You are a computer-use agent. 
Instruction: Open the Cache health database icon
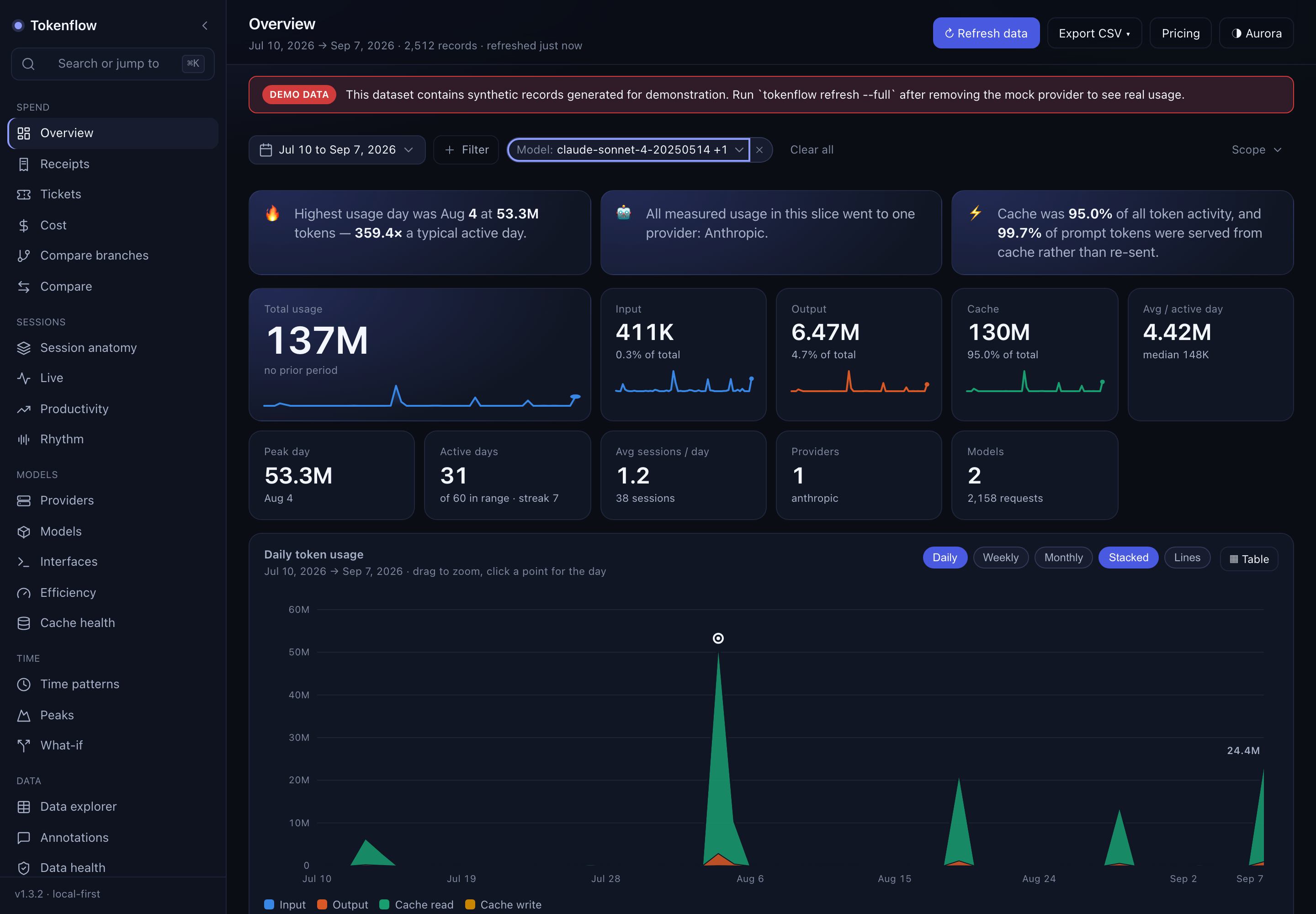tap(23, 623)
